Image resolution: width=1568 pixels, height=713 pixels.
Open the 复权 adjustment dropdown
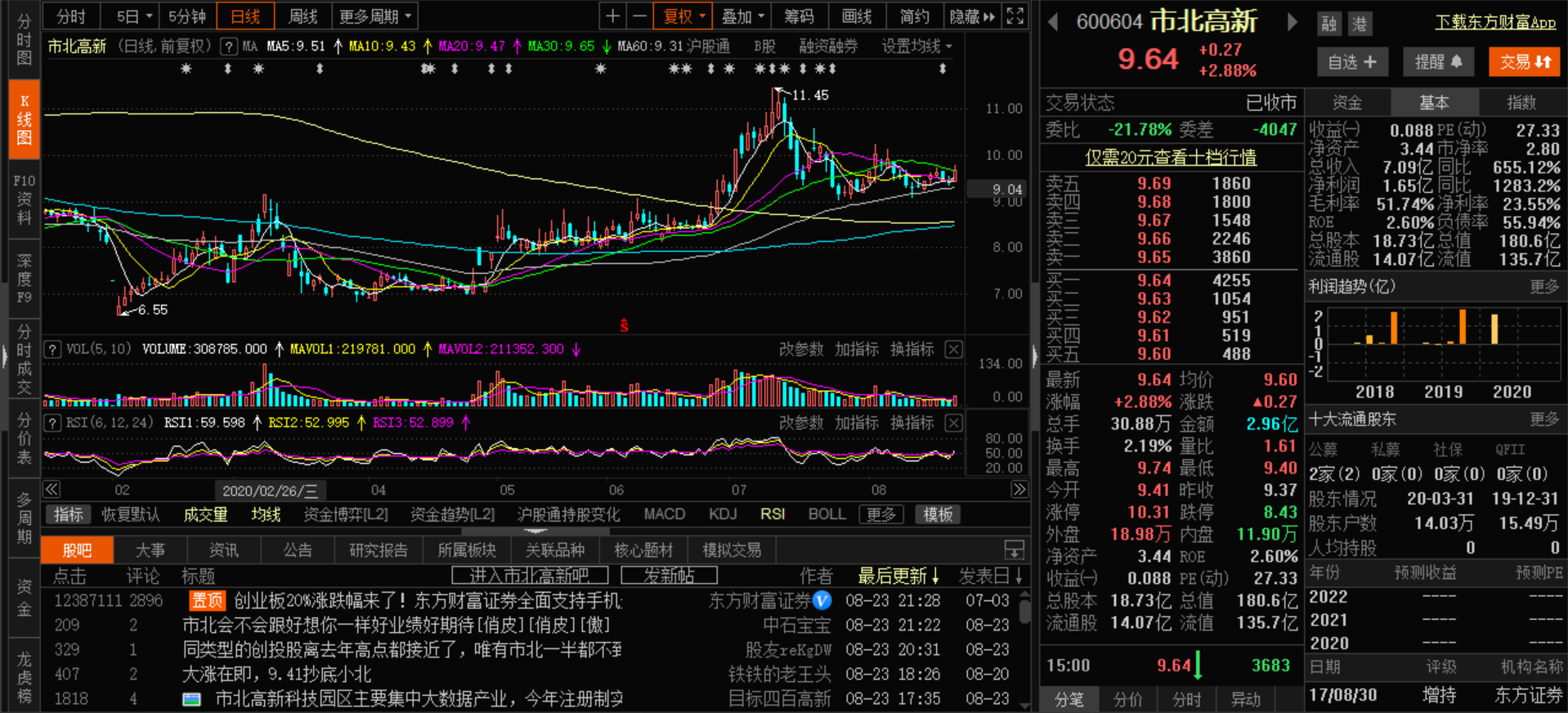[683, 16]
